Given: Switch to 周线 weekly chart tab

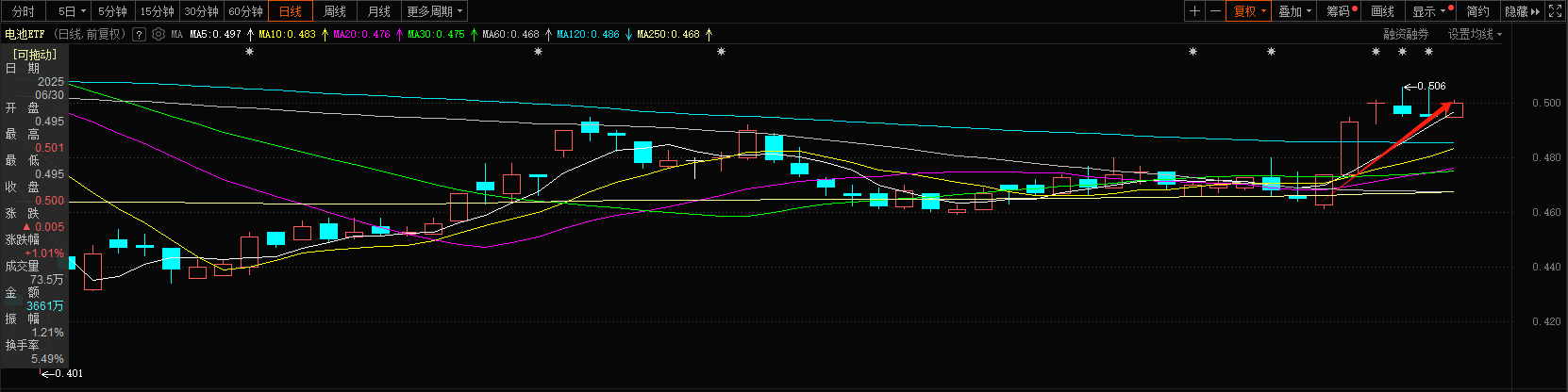Looking at the screenshot, I should (x=335, y=11).
